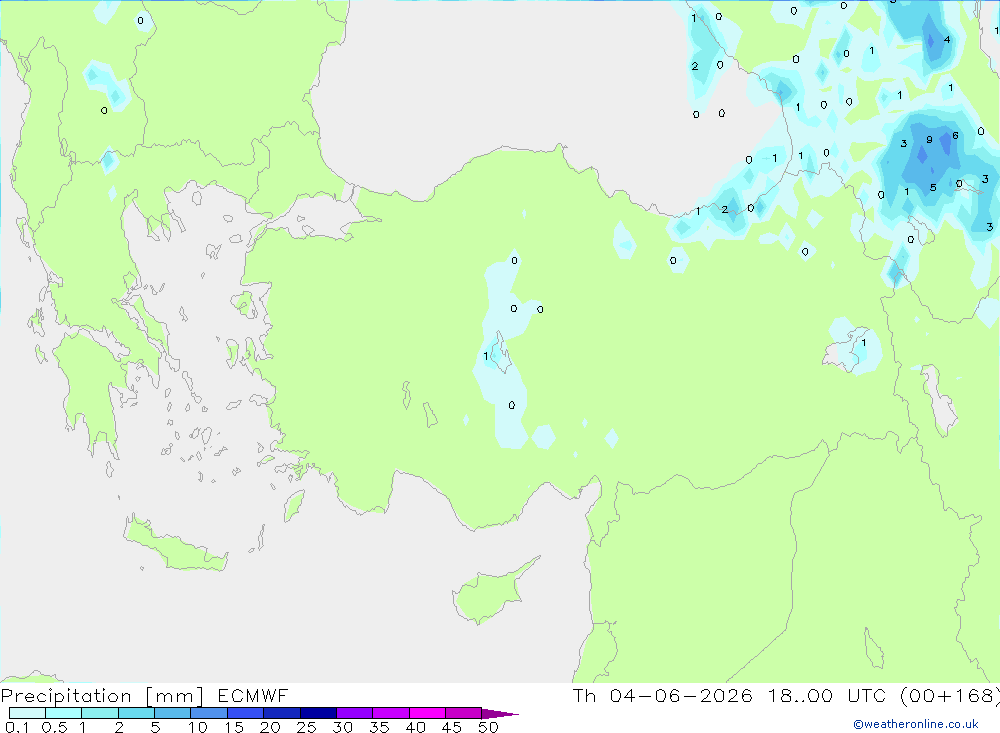The image size is (1000, 733).
Task: Click the 15–20 mm royal blue legend swatch
Action: (x=246, y=713)
